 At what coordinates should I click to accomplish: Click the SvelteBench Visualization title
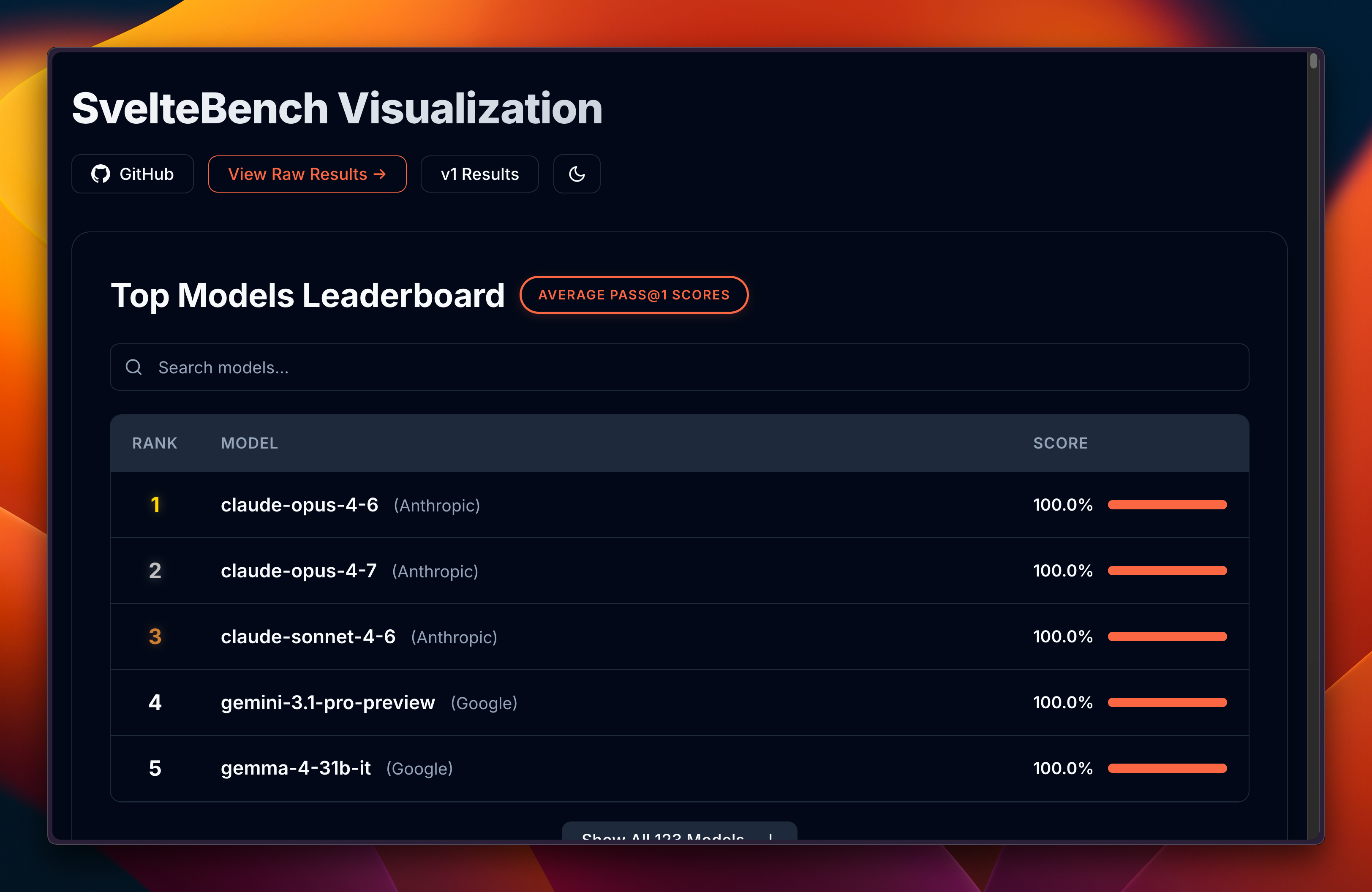[337, 108]
